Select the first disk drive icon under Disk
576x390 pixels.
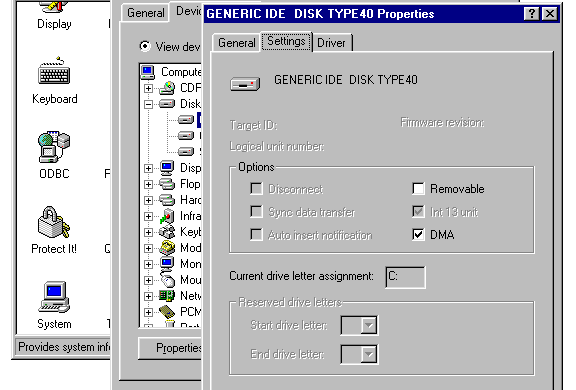186,120
